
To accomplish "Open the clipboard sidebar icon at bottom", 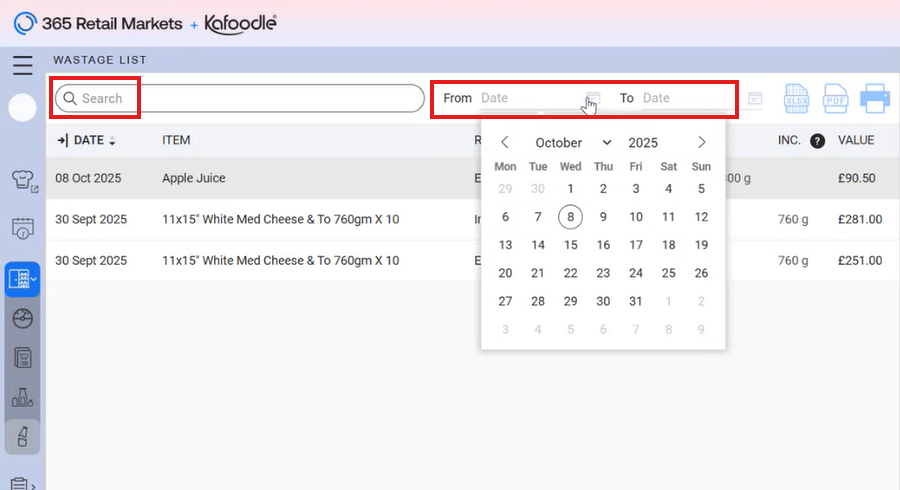I will coord(22,483).
